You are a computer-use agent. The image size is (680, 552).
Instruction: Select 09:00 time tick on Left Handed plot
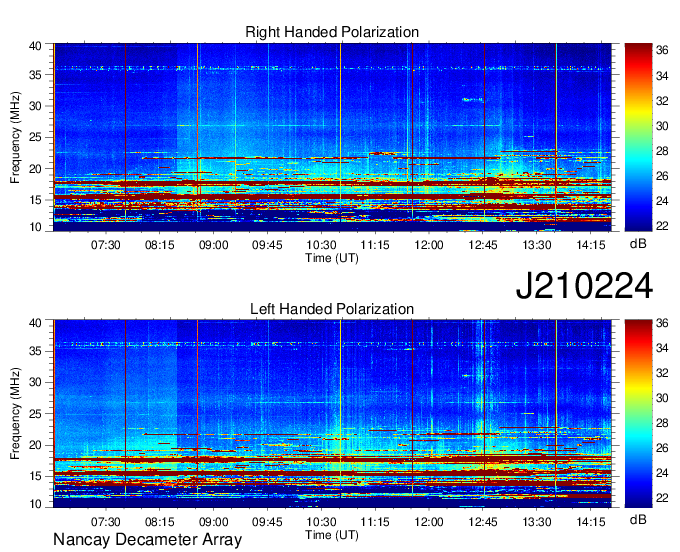[x=213, y=522]
